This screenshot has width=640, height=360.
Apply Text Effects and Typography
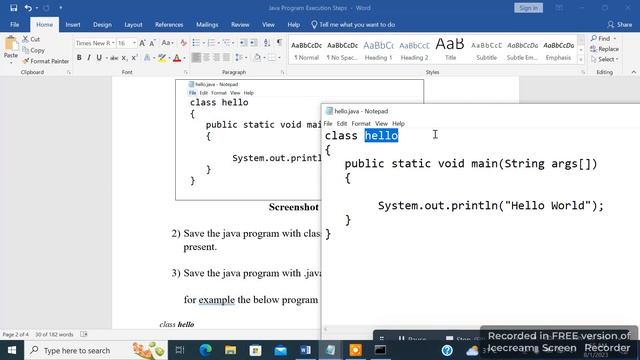147,58
